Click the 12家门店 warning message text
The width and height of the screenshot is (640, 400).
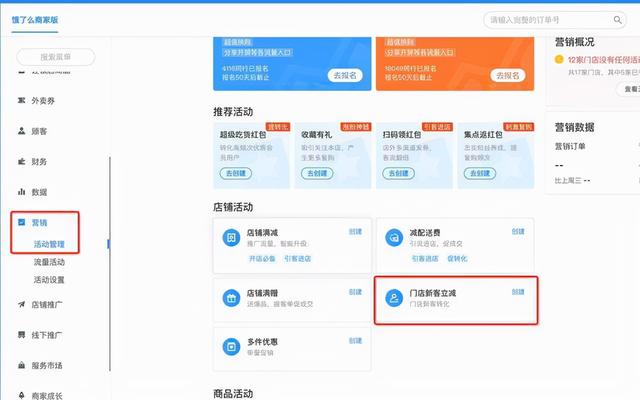tap(604, 60)
